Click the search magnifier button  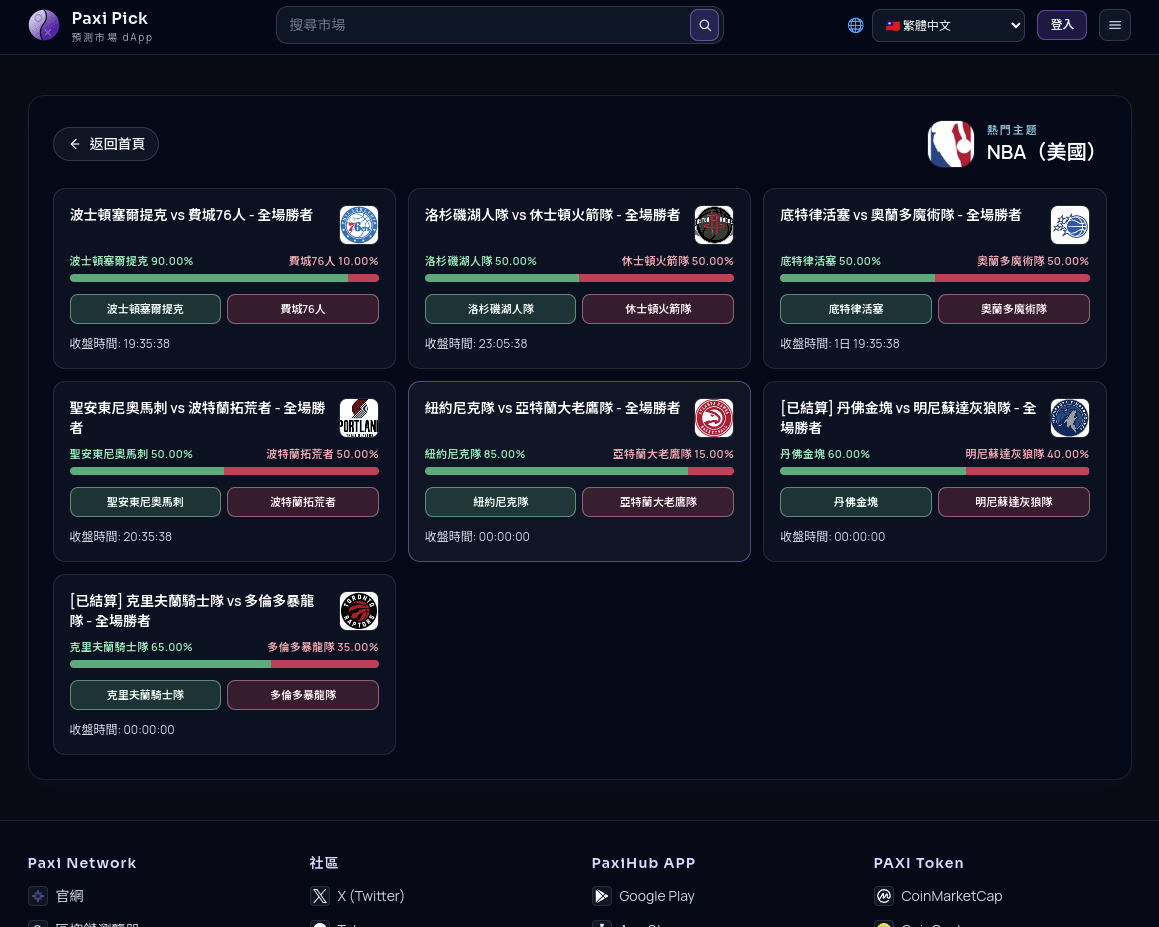pos(704,25)
